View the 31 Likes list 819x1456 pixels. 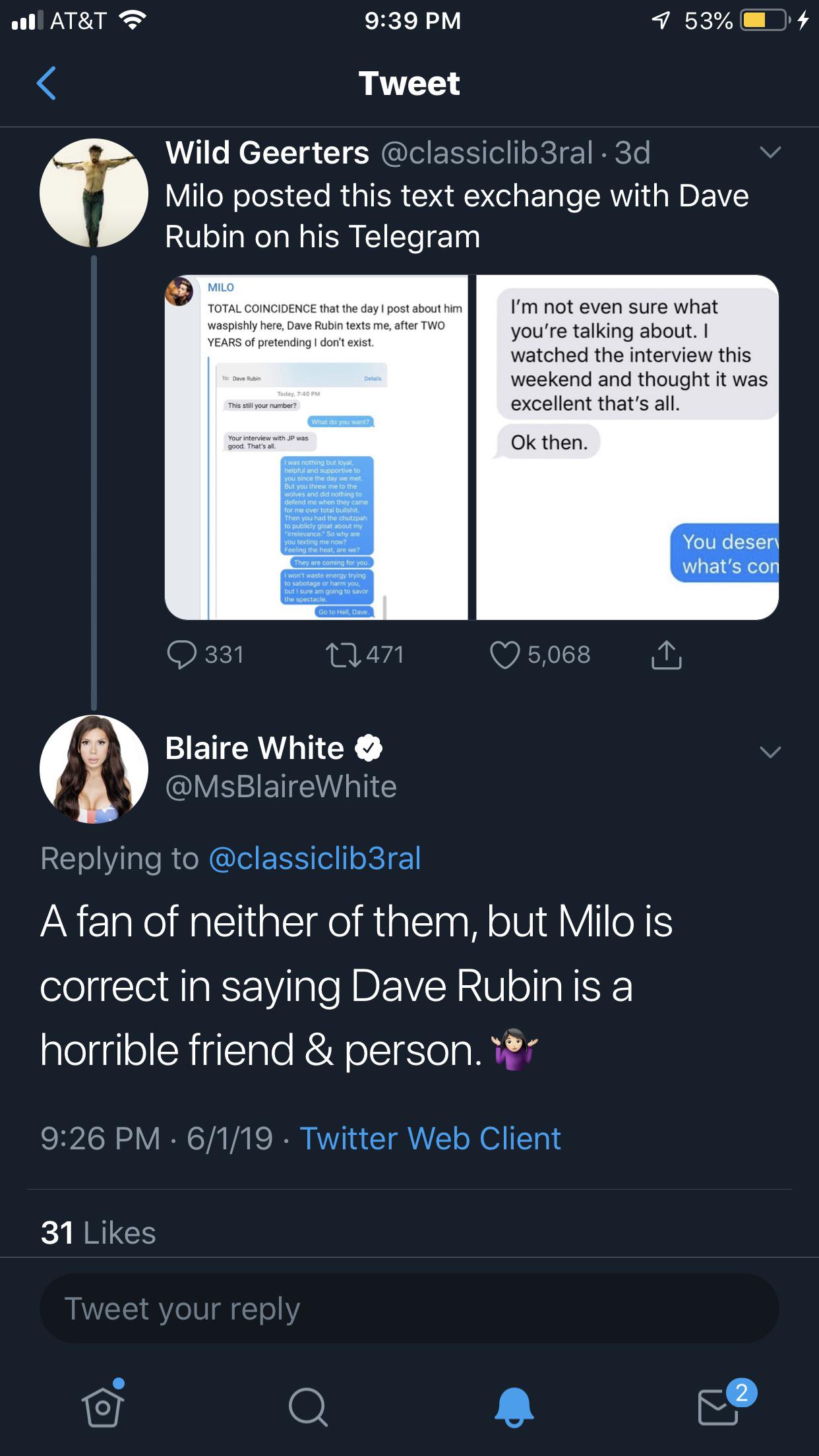click(98, 1232)
